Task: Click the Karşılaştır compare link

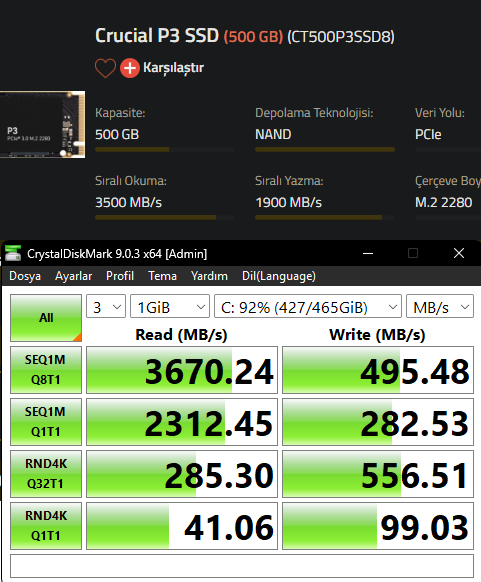Action: tap(173, 68)
